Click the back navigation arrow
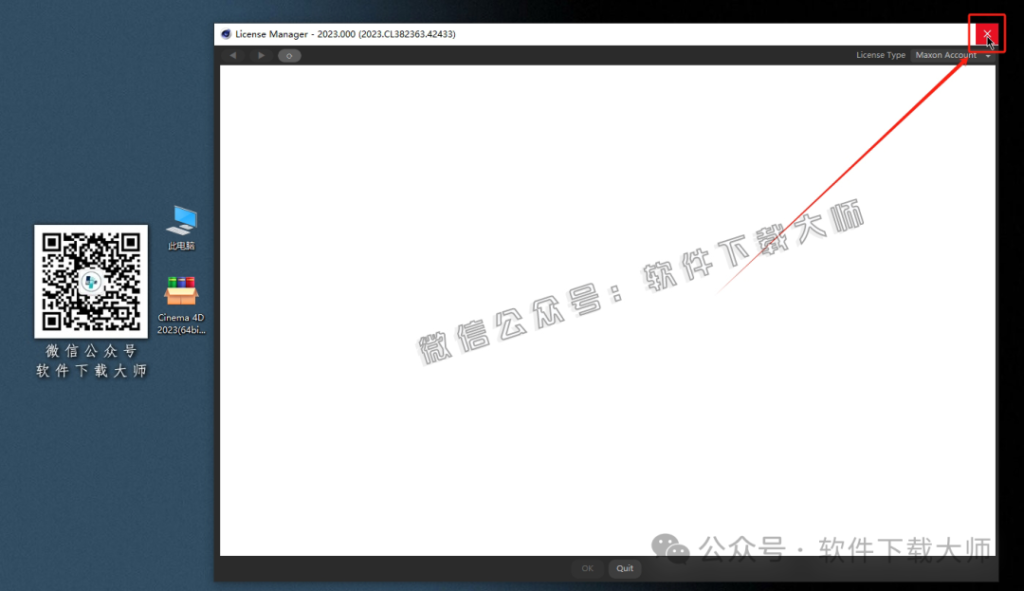 coord(233,55)
